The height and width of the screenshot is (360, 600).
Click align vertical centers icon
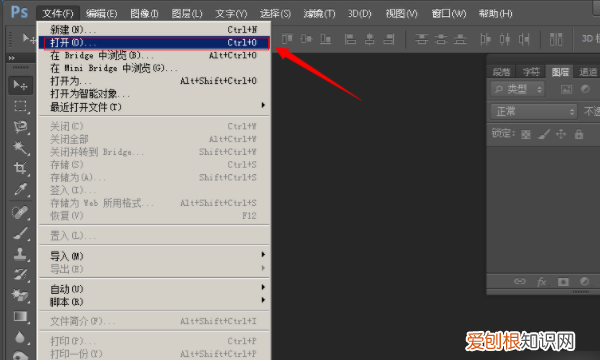tap(306, 39)
